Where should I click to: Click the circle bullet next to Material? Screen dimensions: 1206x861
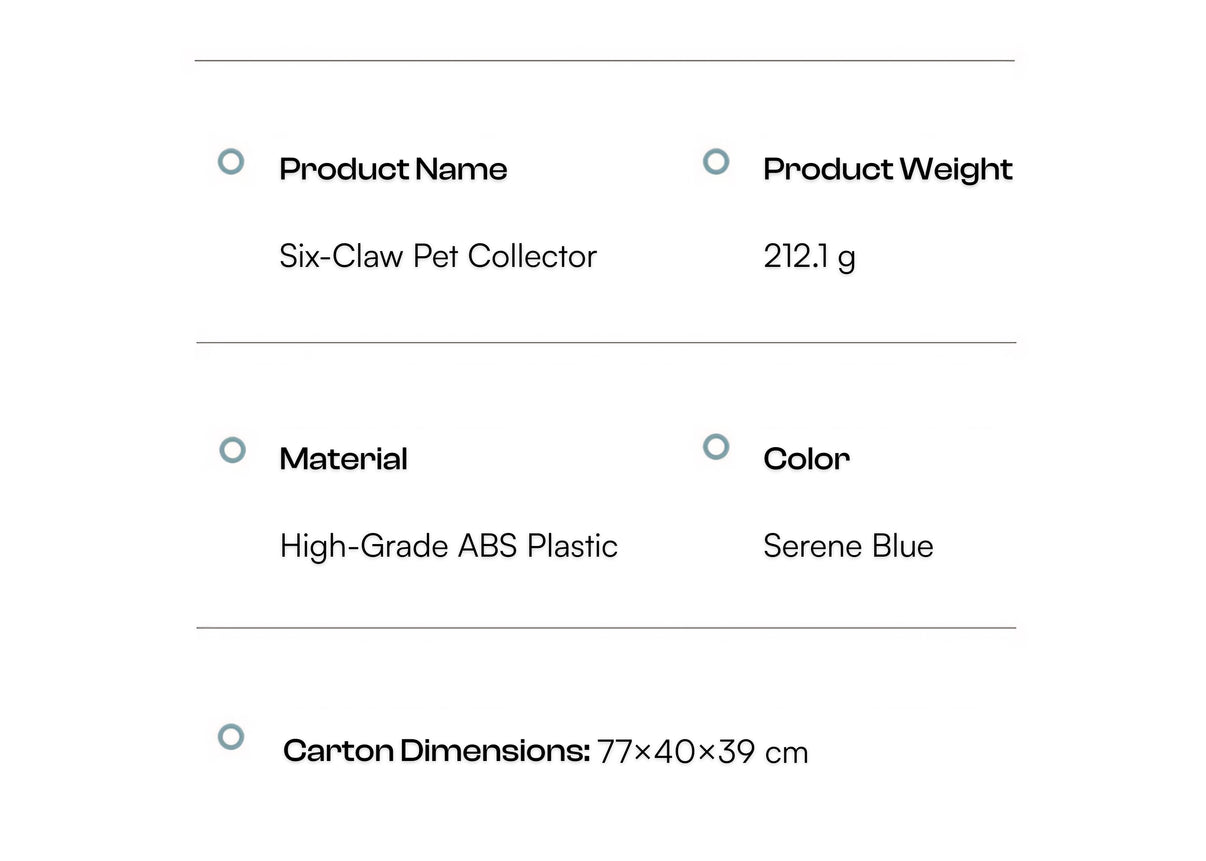(x=232, y=450)
